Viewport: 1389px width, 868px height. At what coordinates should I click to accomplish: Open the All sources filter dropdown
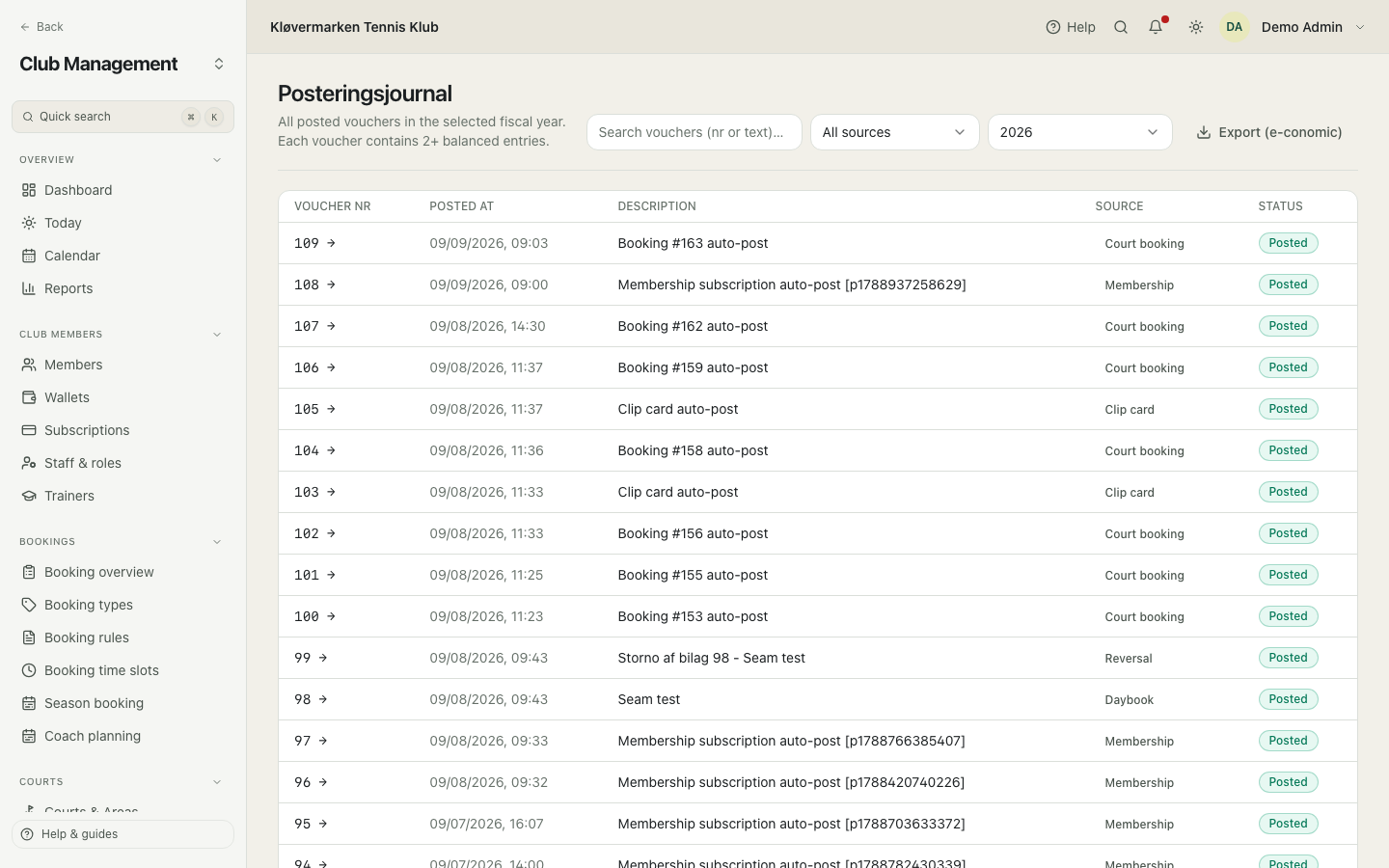point(895,132)
